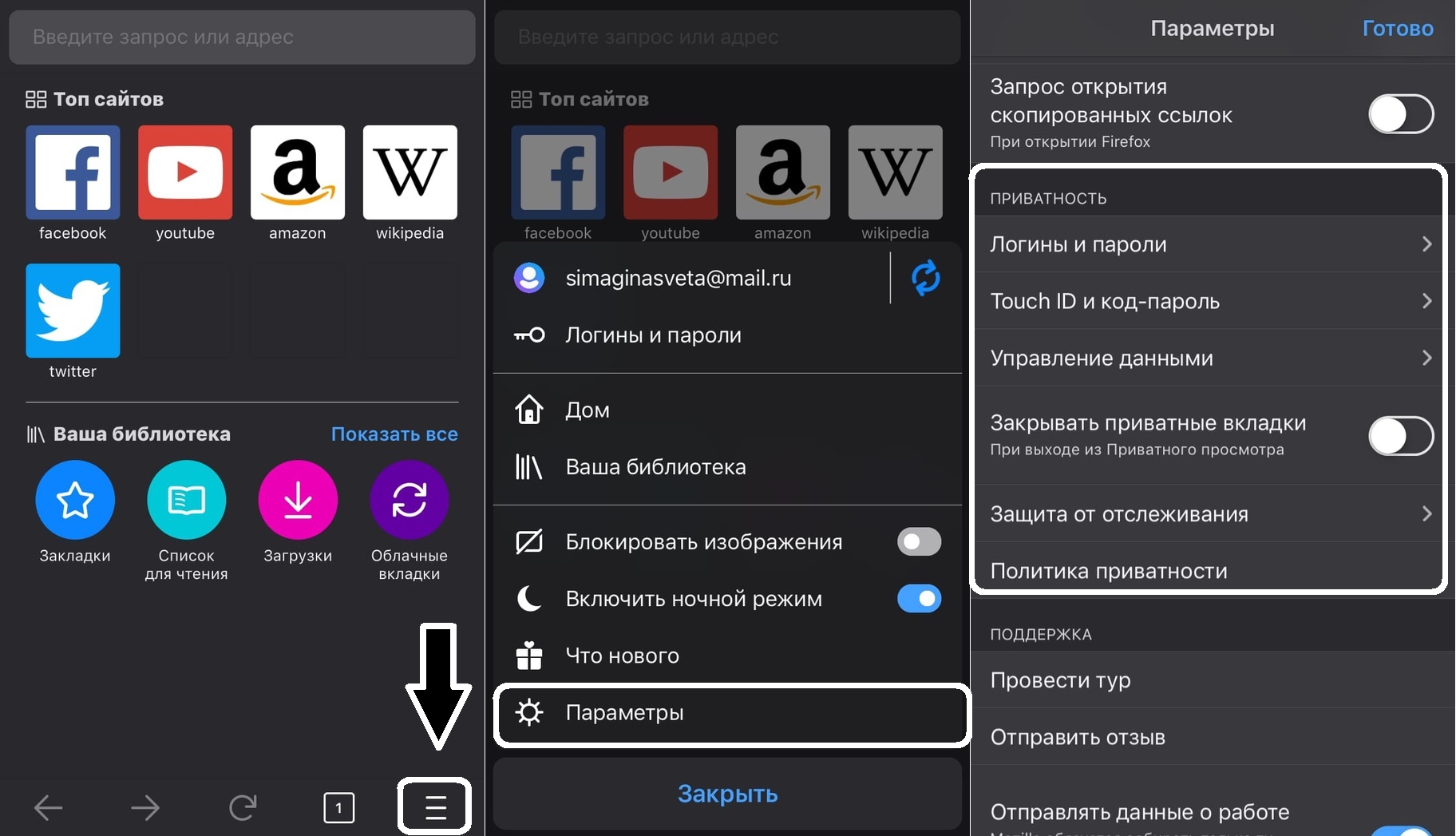Viewport: 1456px width, 836px height.
Task: Open dimmed wikipedia tile in middle screen
Action: coord(896,172)
